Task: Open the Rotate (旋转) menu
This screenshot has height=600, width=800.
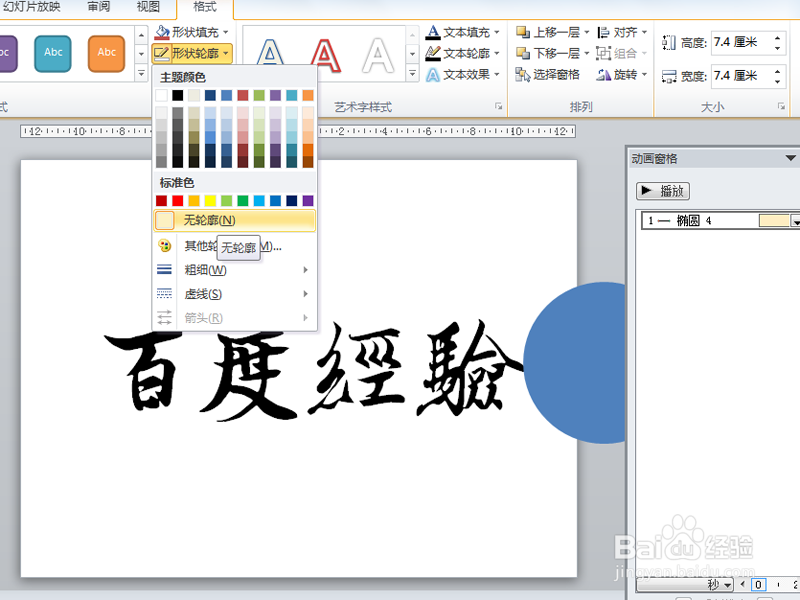Action: pos(622,74)
